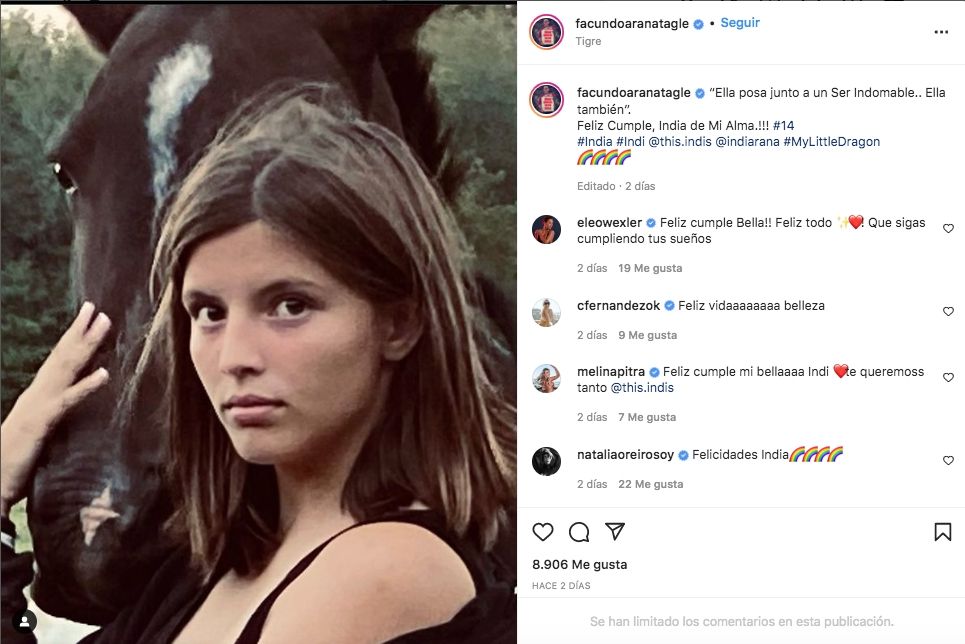965x644 pixels.
Task: Open the Tigre location link
Action: pyautogui.click(x=588, y=42)
